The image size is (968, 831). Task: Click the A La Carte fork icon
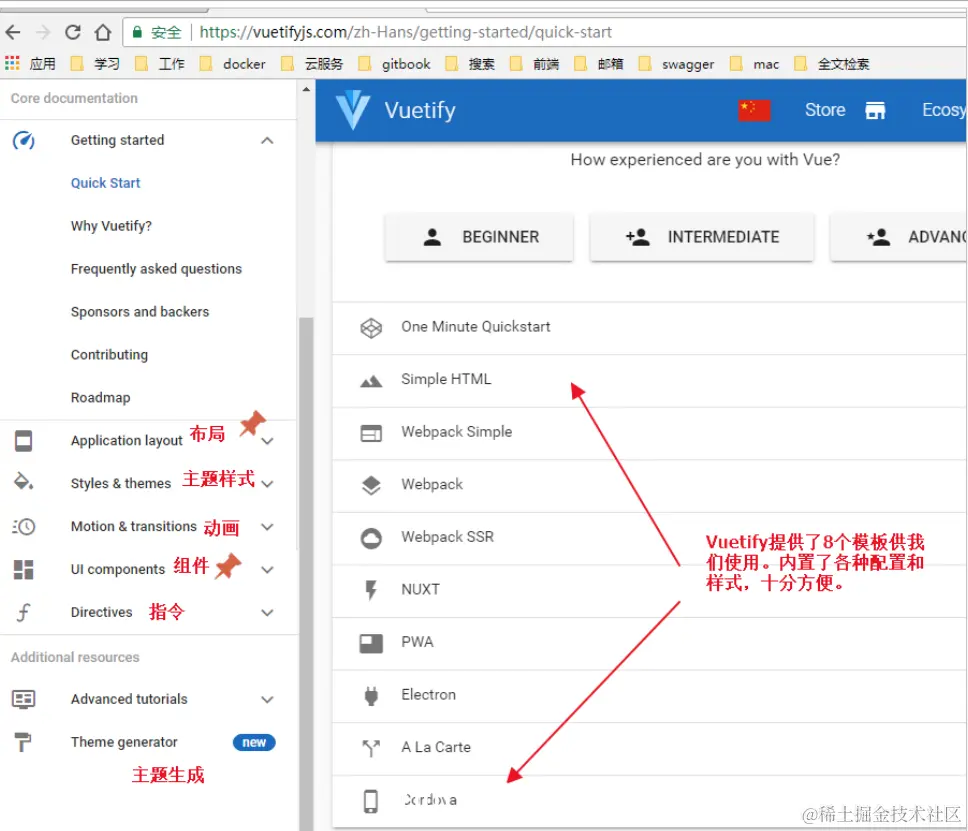[x=371, y=748]
